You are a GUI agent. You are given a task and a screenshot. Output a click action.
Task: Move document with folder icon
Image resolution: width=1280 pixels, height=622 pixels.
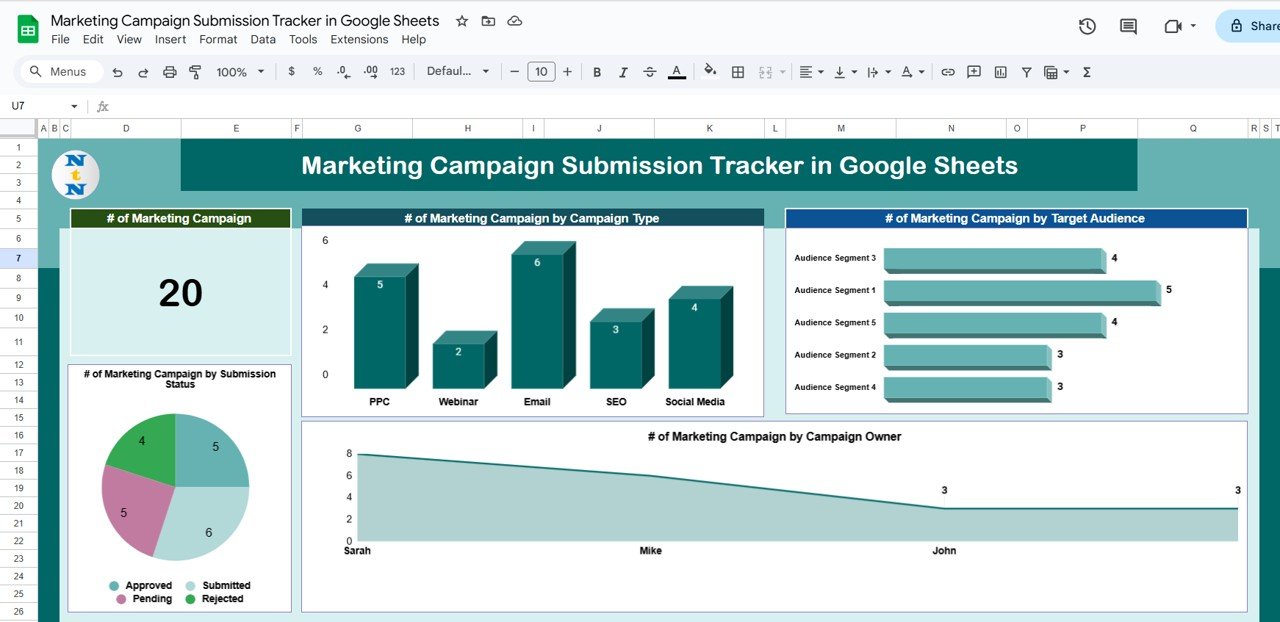[x=488, y=21]
